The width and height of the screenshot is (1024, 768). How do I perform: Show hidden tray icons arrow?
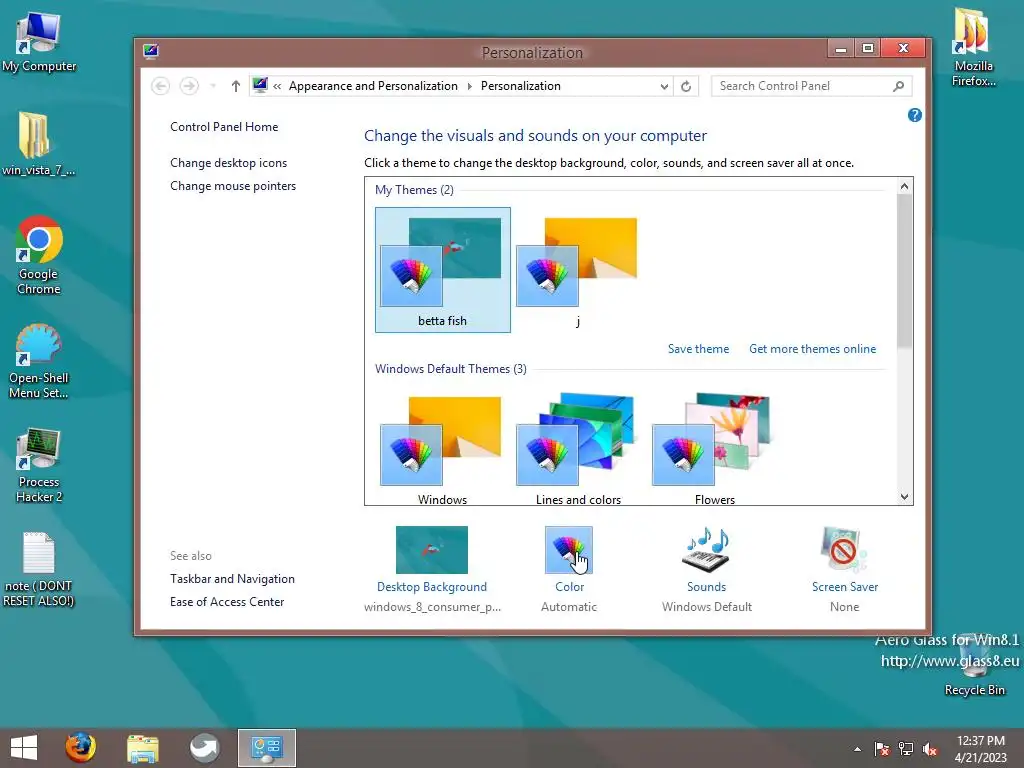coord(857,749)
